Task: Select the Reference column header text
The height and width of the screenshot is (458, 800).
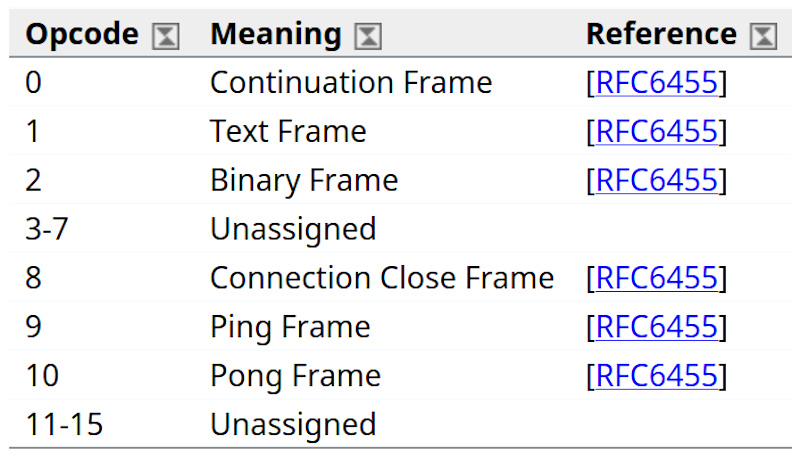Action: [661, 35]
